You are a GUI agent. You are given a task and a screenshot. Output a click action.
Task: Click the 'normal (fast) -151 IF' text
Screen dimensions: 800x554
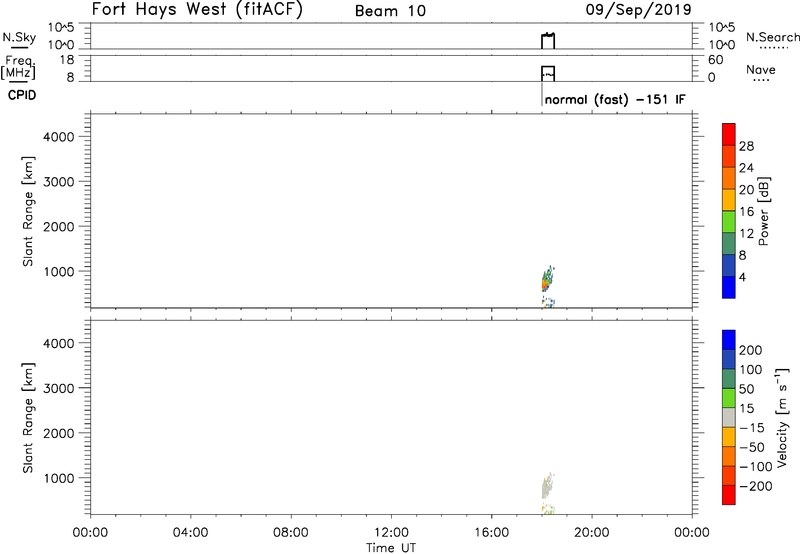coord(615,99)
